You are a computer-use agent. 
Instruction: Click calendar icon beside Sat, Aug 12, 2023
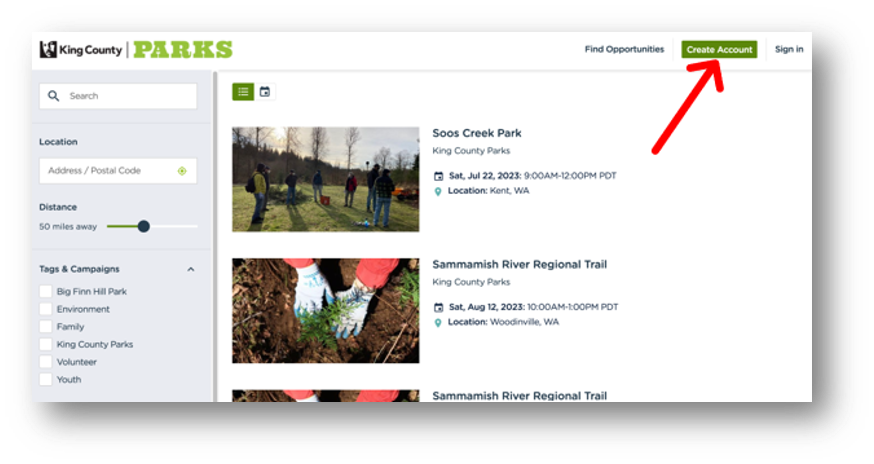click(439, 307)
